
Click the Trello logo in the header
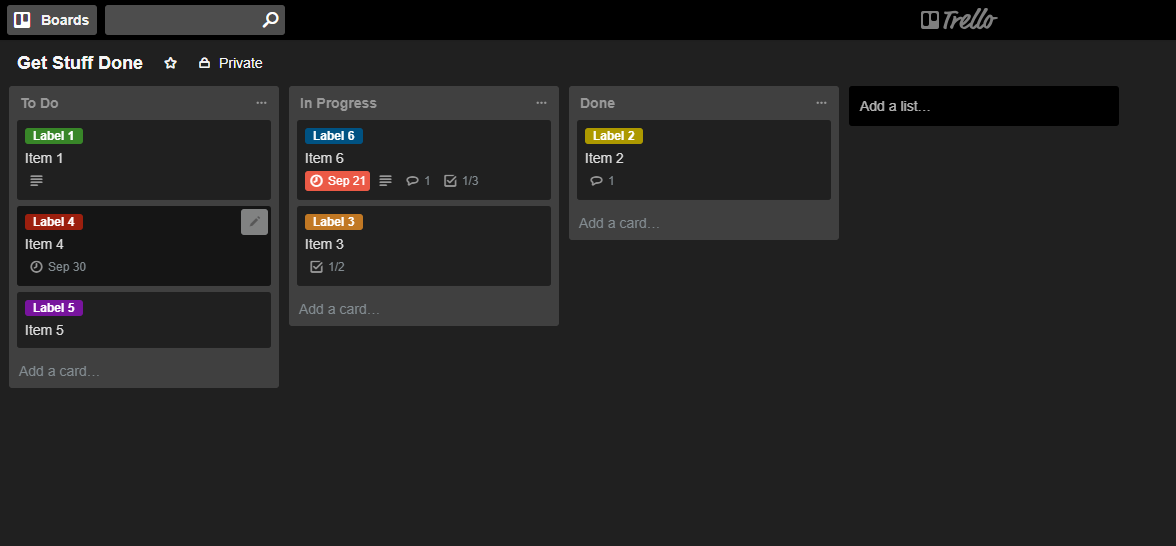959,20
